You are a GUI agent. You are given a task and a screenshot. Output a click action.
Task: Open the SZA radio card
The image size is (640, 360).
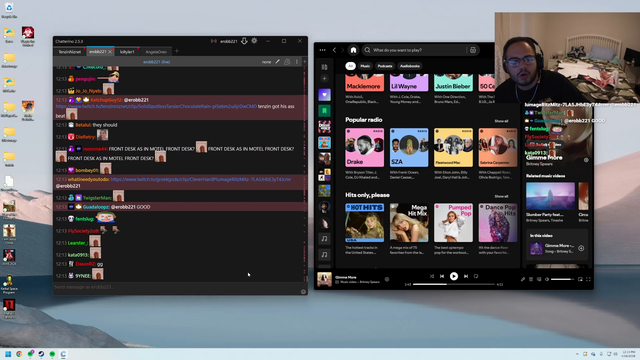409,147
